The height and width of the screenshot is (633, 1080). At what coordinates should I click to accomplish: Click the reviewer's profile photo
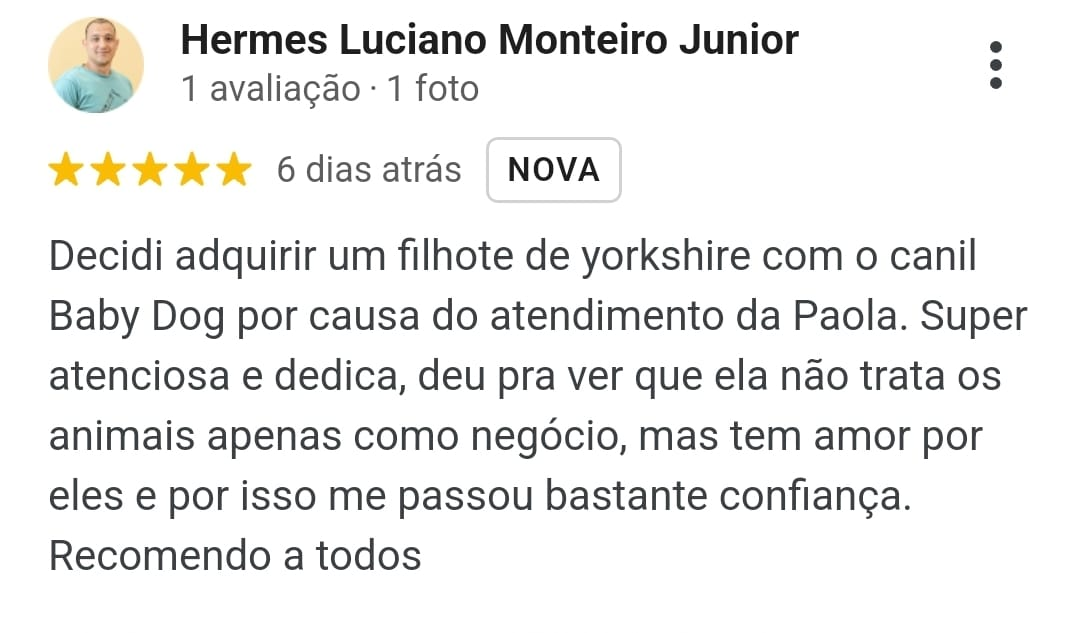96,65
